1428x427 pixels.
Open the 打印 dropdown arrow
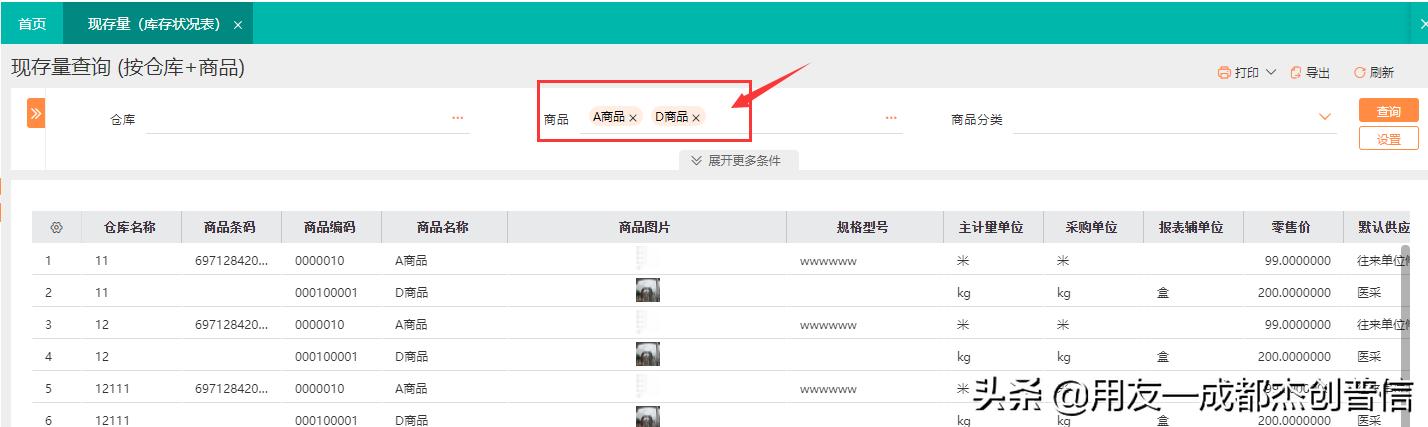tap(1271, 72)
